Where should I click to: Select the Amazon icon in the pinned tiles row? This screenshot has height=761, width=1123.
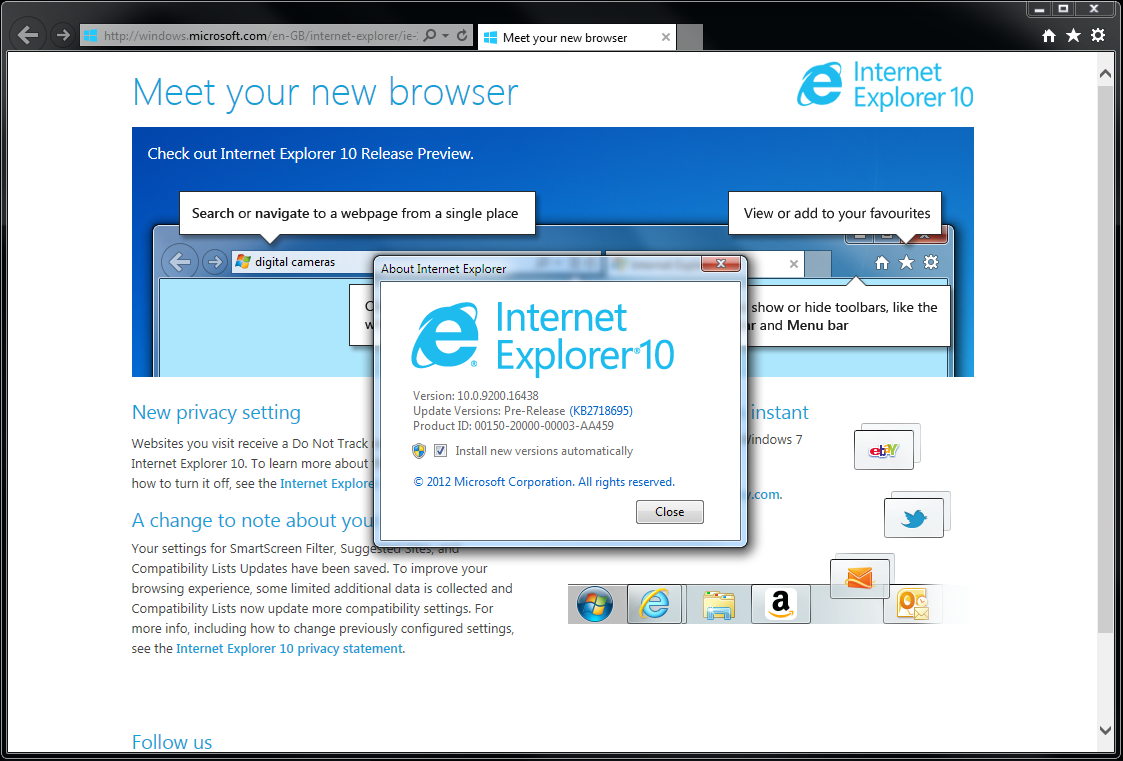(780, 604)
